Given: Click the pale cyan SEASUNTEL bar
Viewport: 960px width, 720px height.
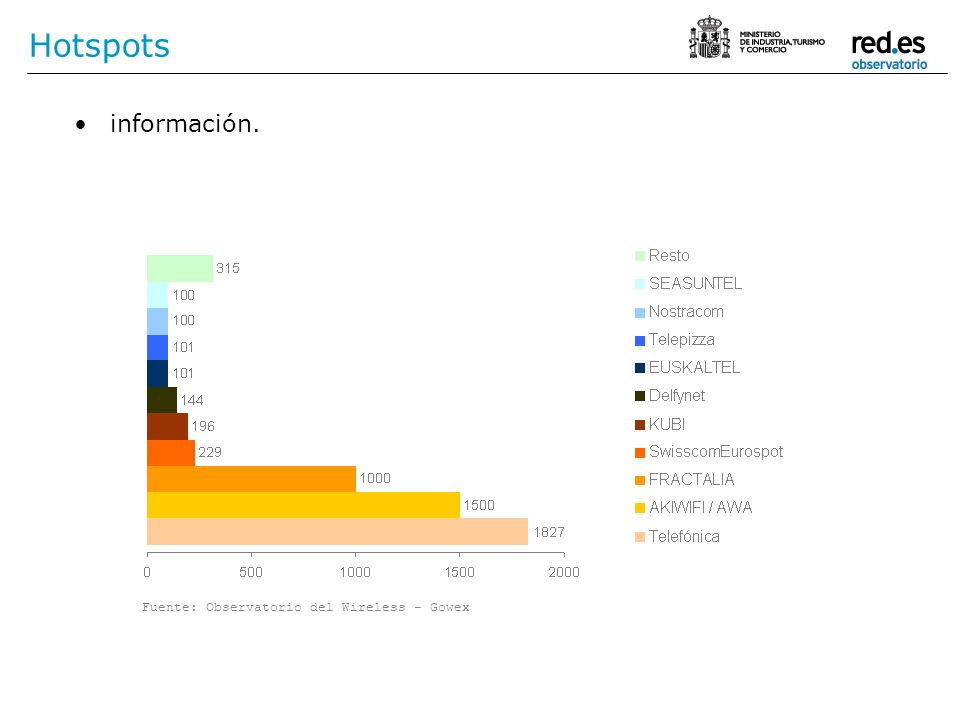Looking at the screenshot, I should coord(157,294).
